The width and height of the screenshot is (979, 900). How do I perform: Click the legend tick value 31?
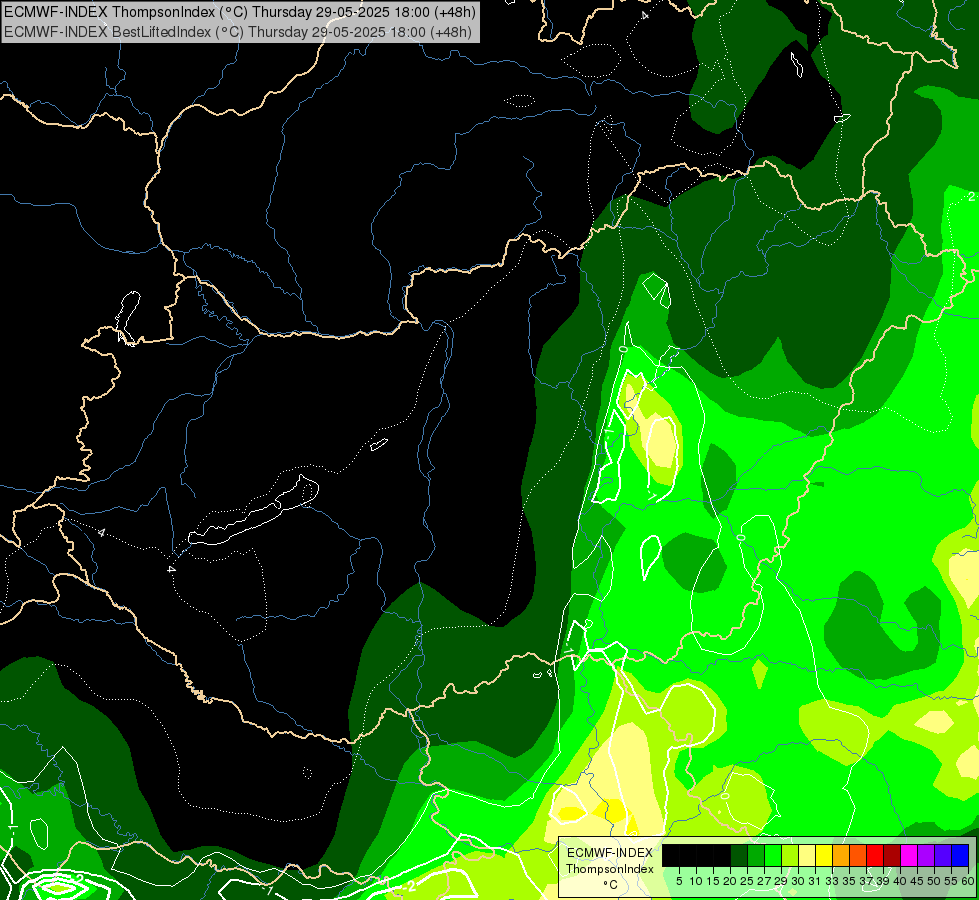pyautogui.click(x=815, y=881)
